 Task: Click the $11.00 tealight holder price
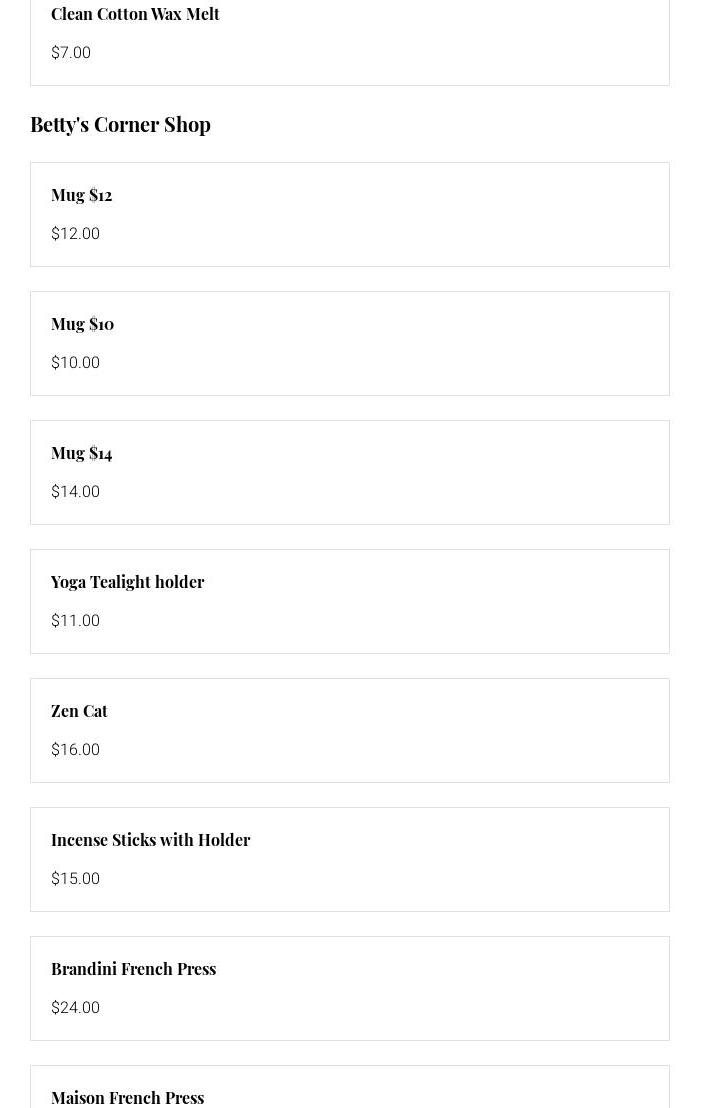pos(75,621)
